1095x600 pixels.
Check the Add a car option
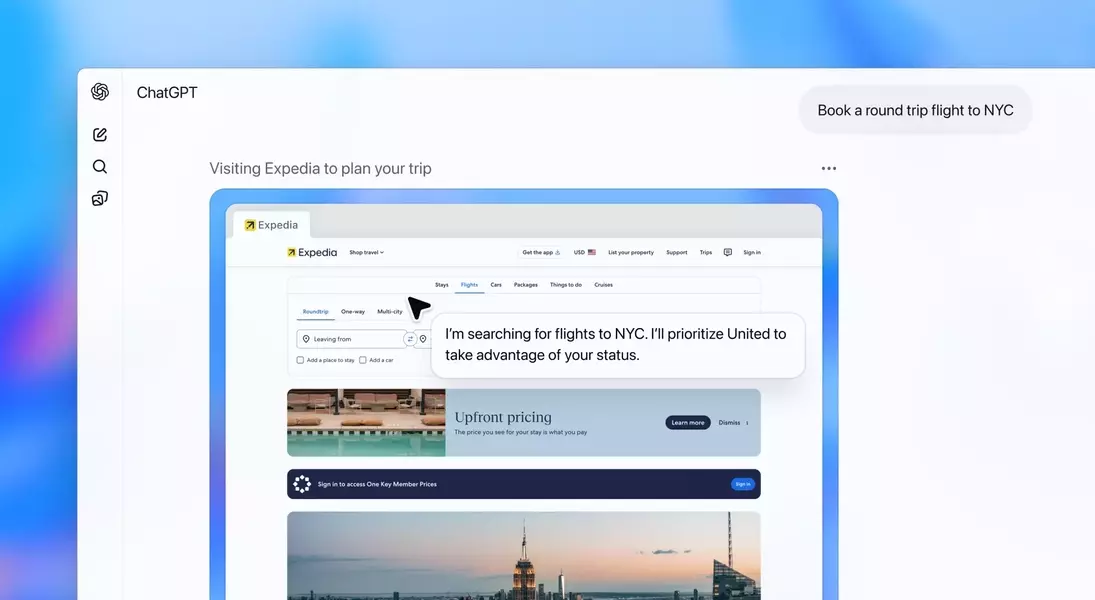click(364, 360)
